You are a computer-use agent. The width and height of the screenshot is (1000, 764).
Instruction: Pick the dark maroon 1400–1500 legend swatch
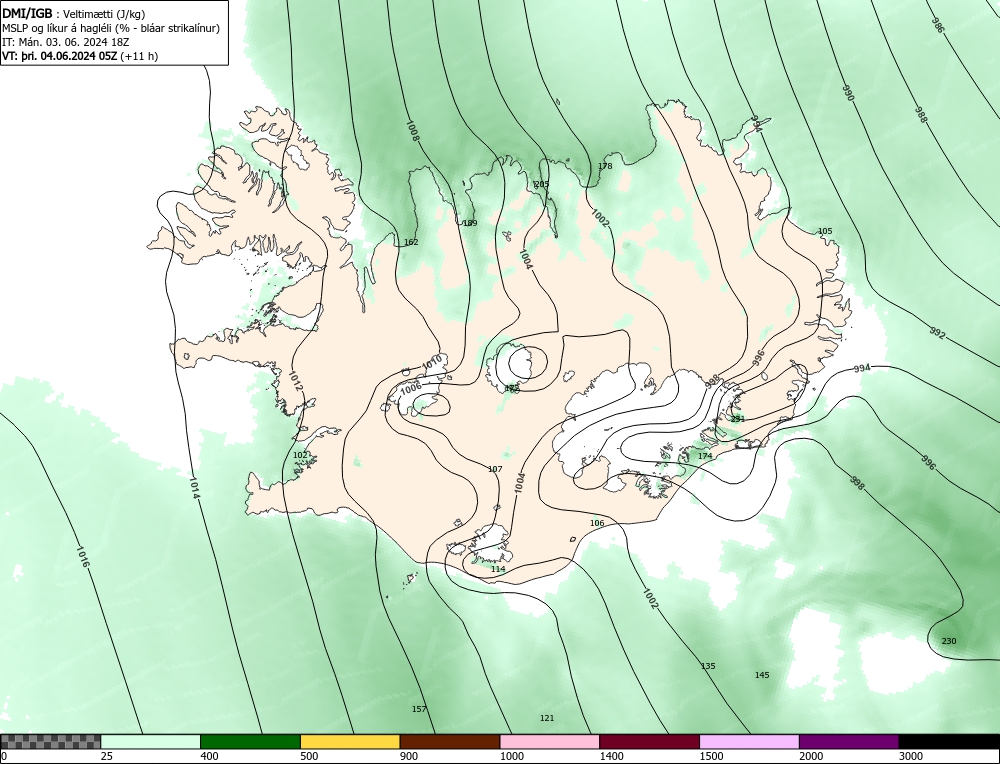click(649, 742)
